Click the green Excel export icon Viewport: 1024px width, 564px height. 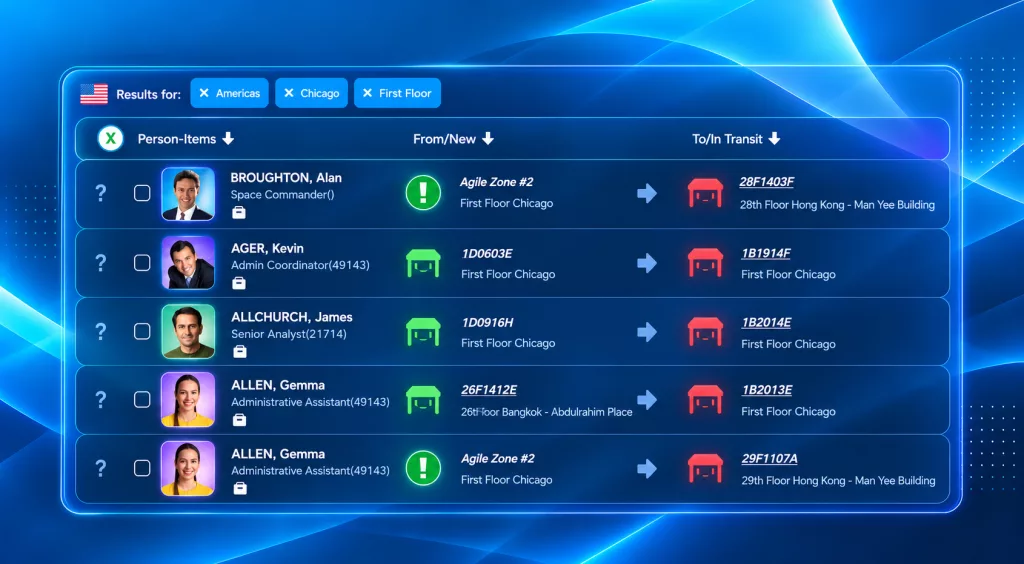click(x=110, y=138)
